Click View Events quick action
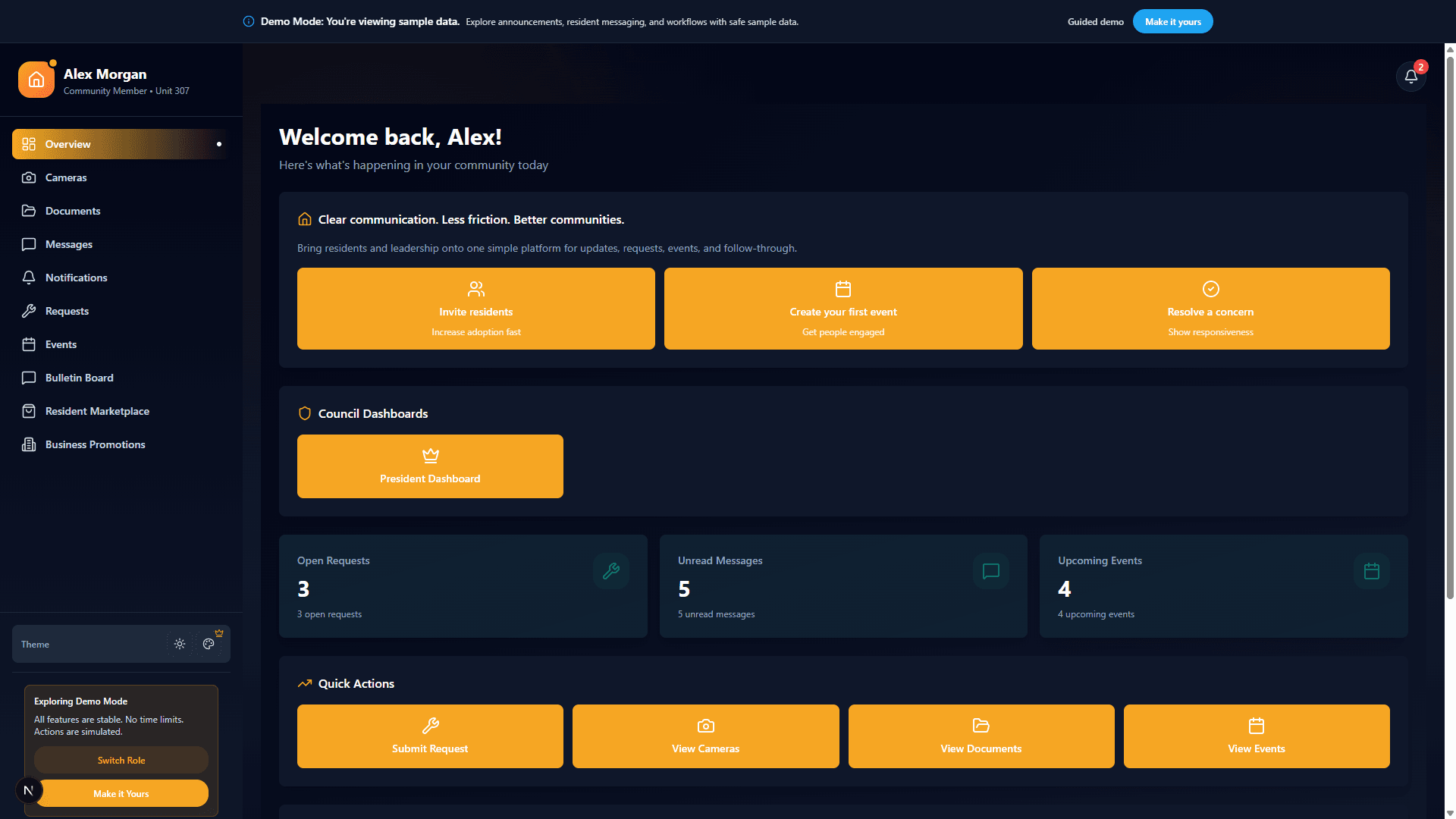The height and width of the screenshot is (819, 1456). coord(1257,736)
